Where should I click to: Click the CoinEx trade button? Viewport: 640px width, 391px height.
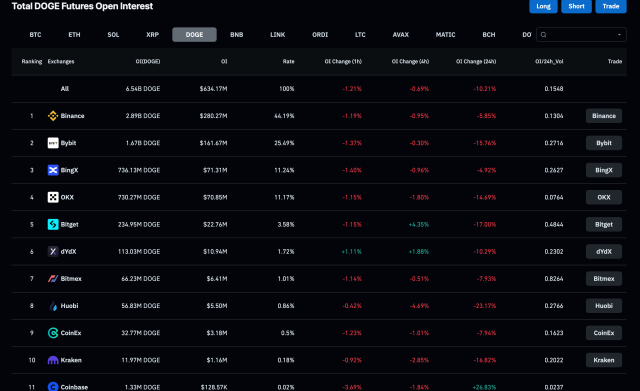click(x=604, y=333)
